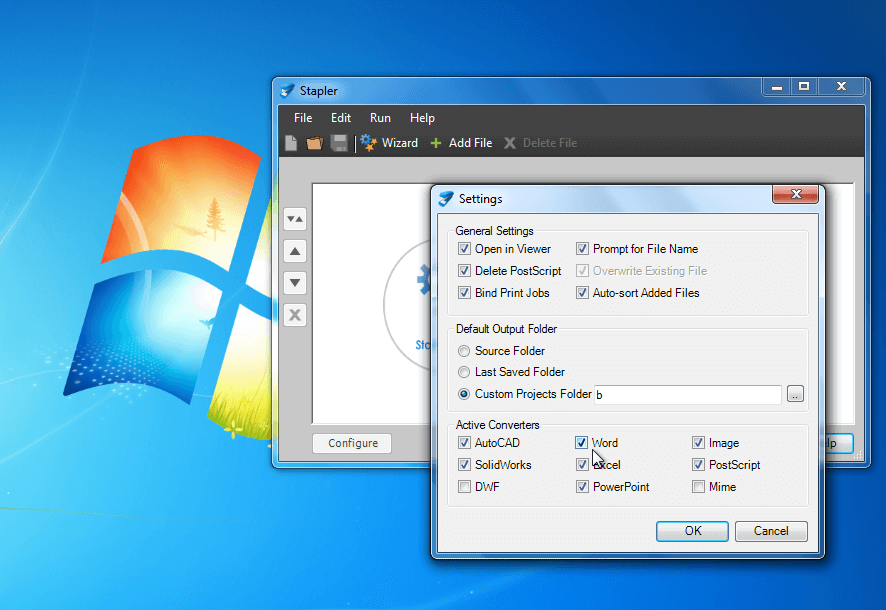Image resolution: width=886 pixels, height=610 pixels.
Task: Open the Edit menu
Action: 341,118
